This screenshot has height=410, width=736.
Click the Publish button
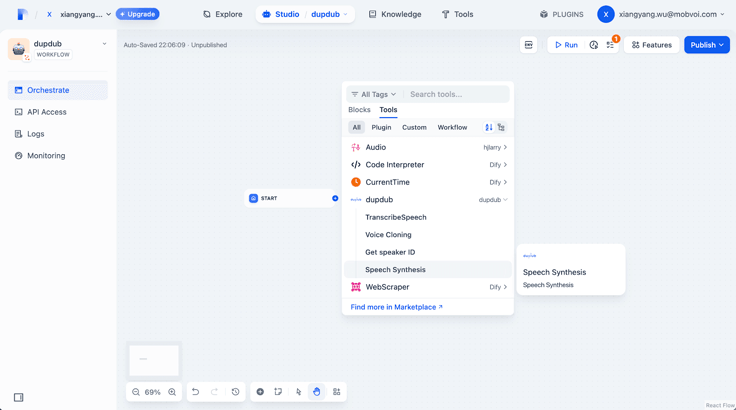[x=706, y=45]
